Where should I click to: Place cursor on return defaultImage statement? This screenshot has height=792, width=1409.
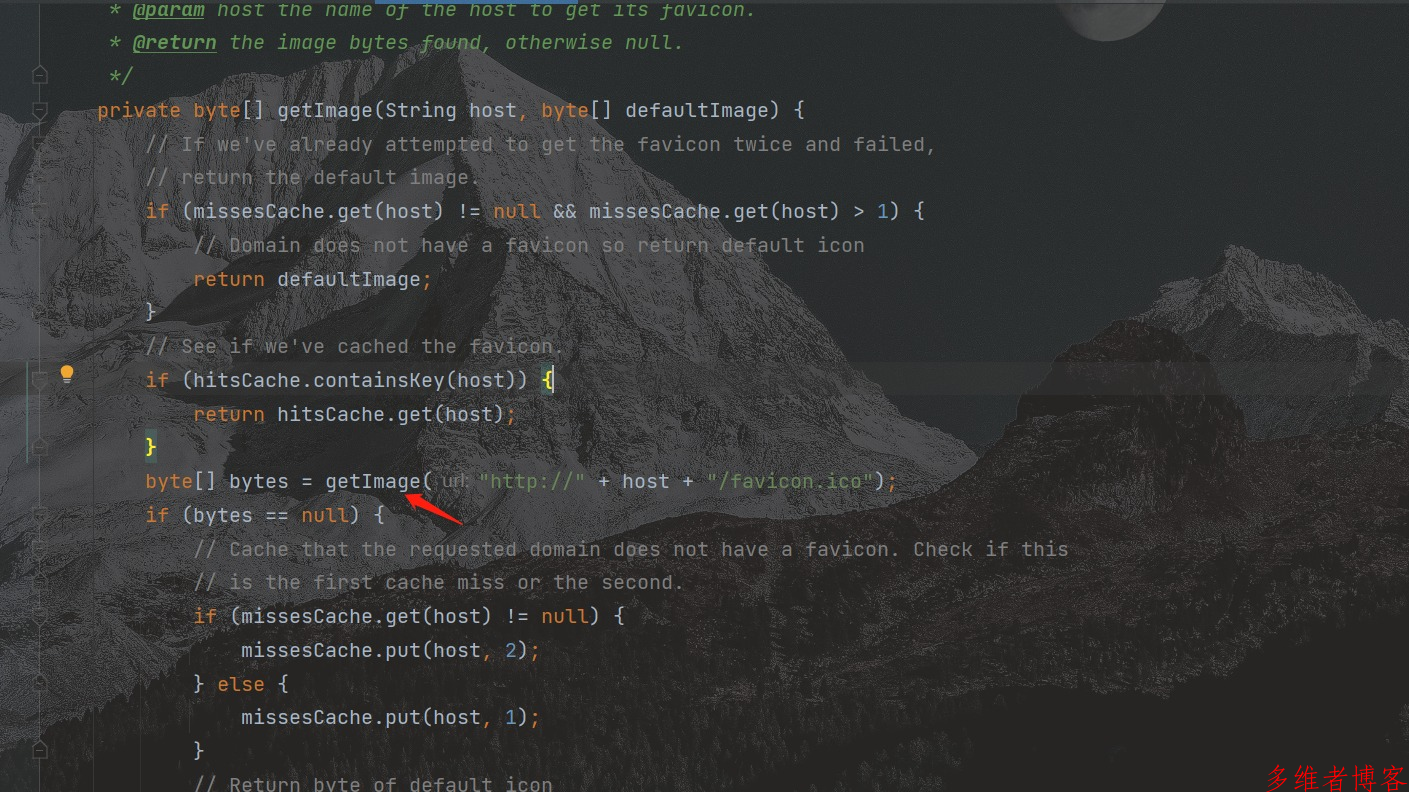(x=312, y=279)
